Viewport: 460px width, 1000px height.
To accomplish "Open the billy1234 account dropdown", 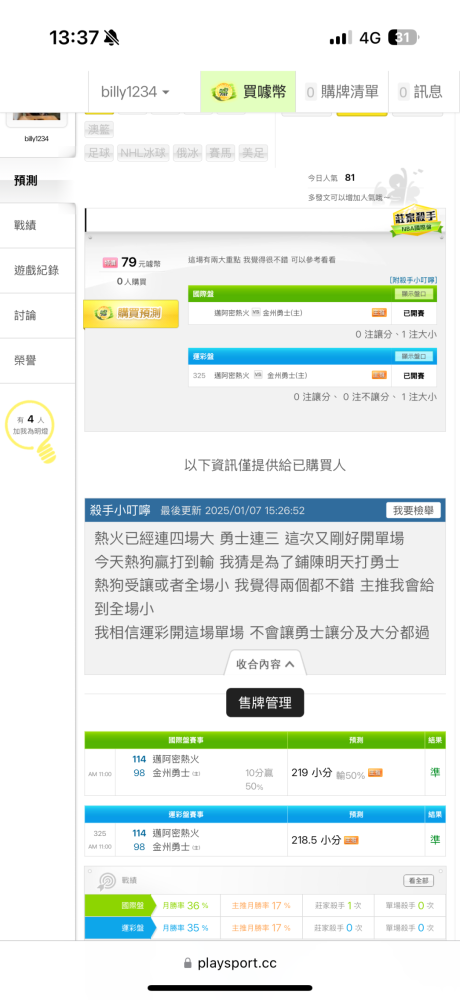I will 135,92.
